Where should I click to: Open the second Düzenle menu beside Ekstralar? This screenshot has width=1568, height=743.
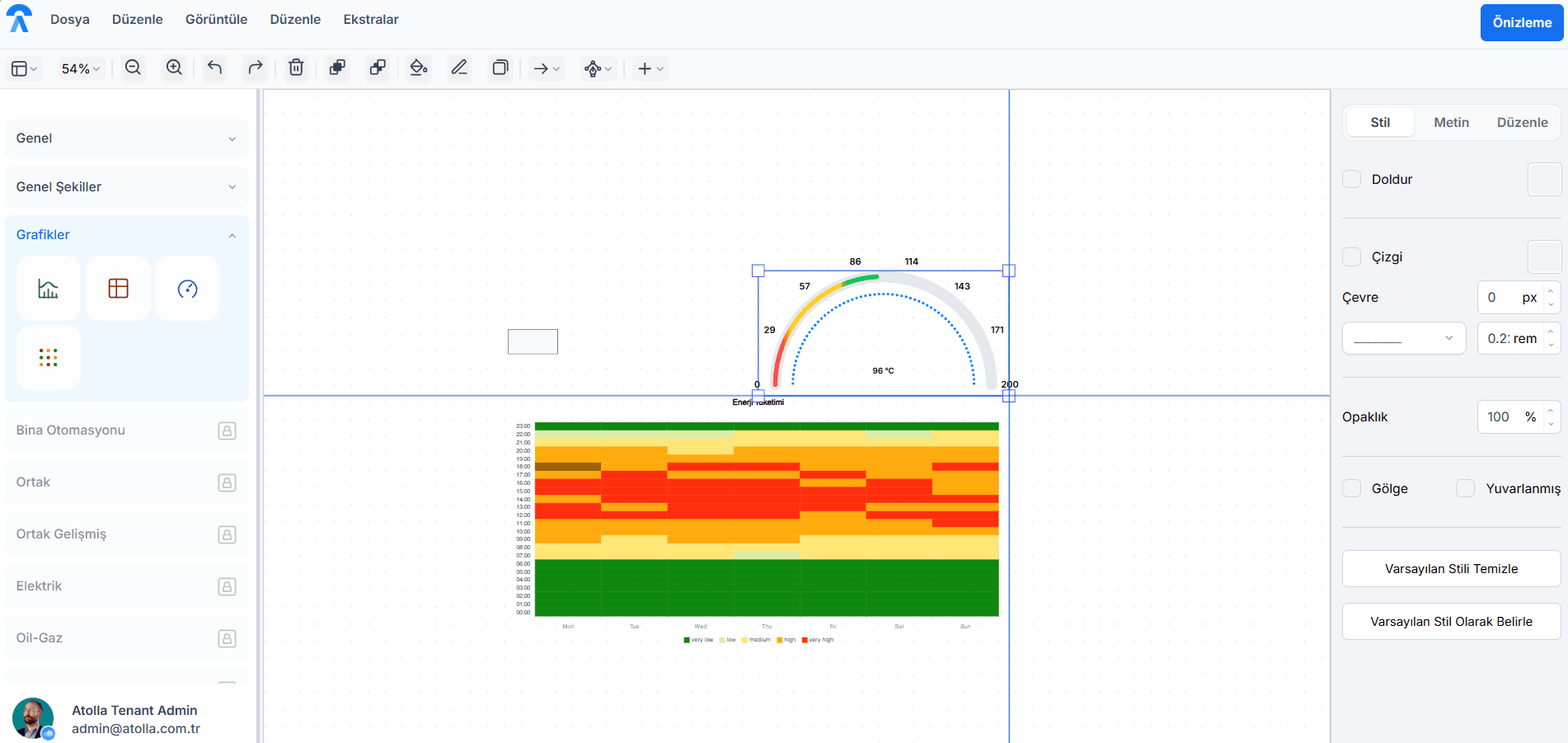(x=295, y=19)
